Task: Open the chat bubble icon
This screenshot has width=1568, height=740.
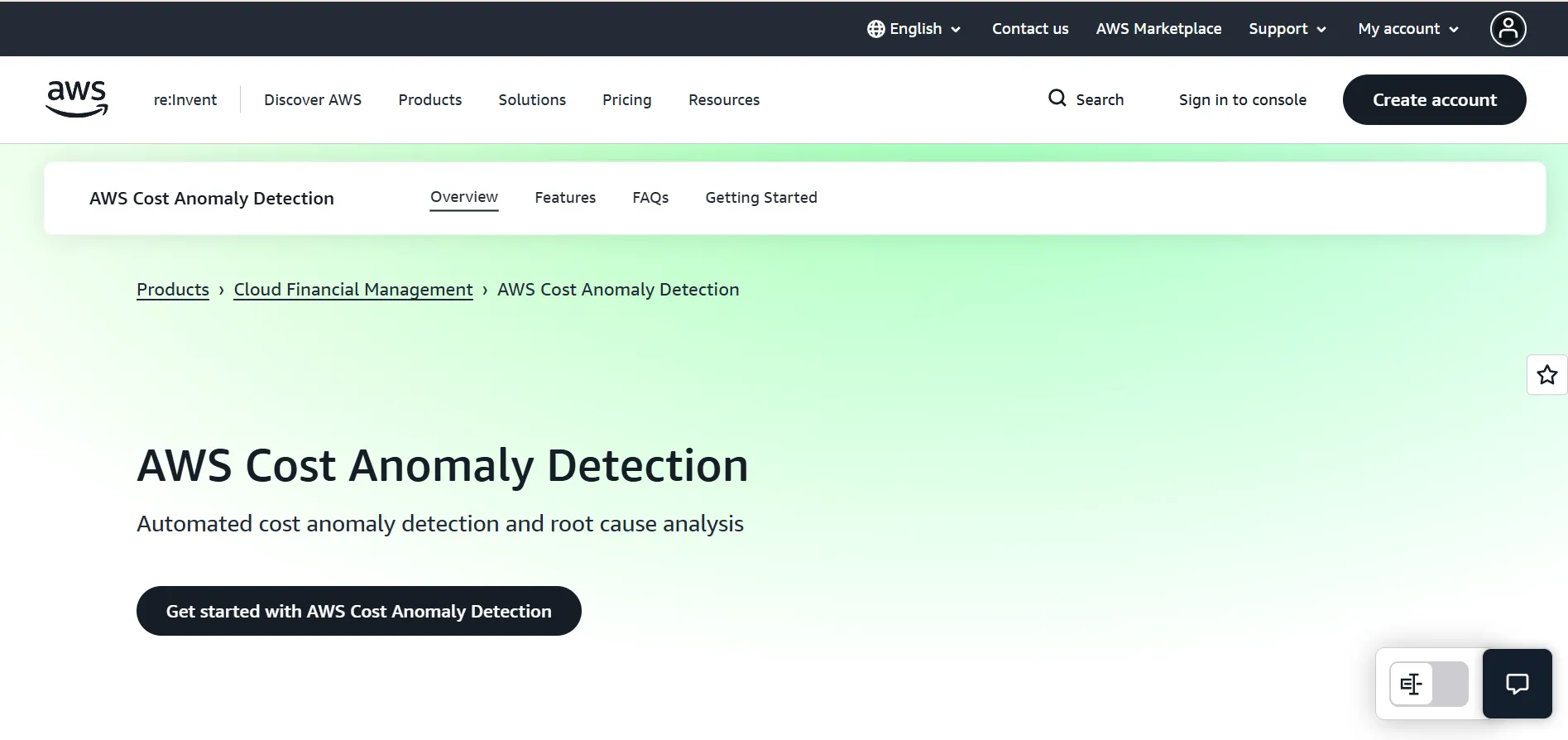Action: click(1517, 684)
